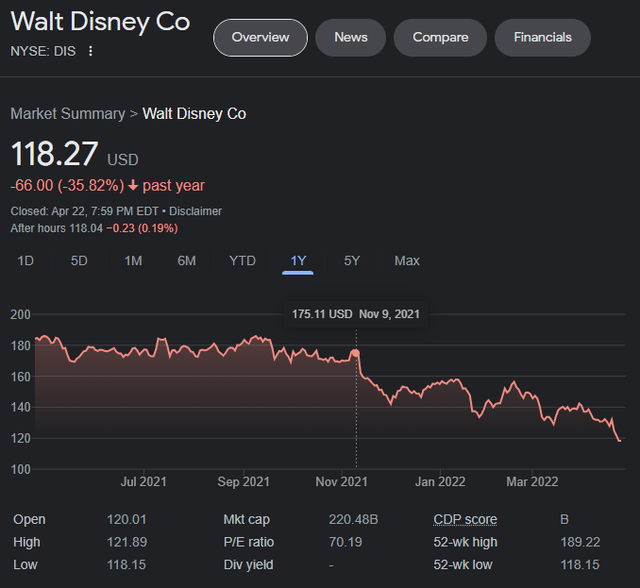Select the Overview tab
Viewport: 640px width, 588px height.
(260, 38)
